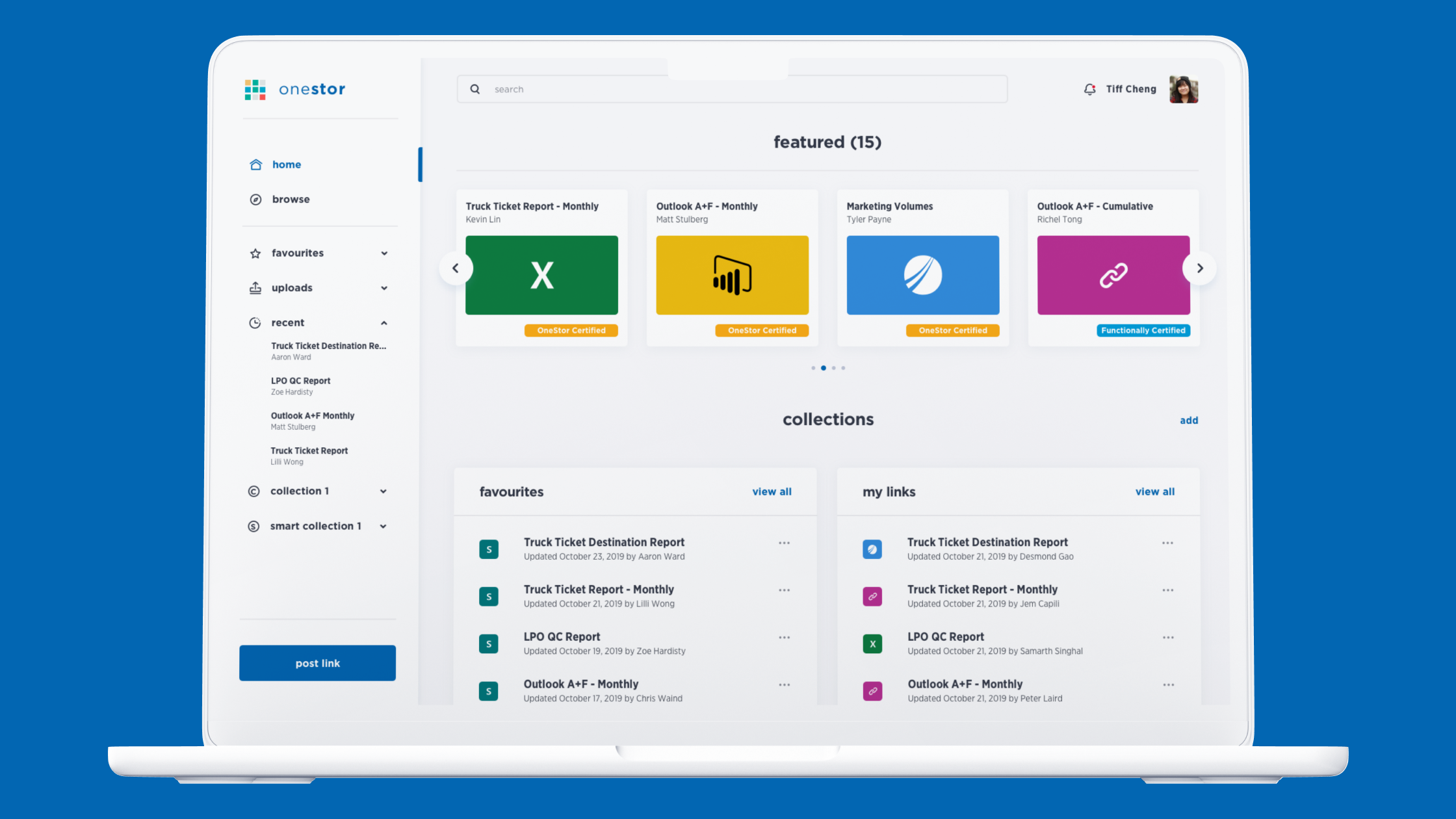Expand the favourites sidebar section
Screen dimensions: 1456x819
click(384, 253)
